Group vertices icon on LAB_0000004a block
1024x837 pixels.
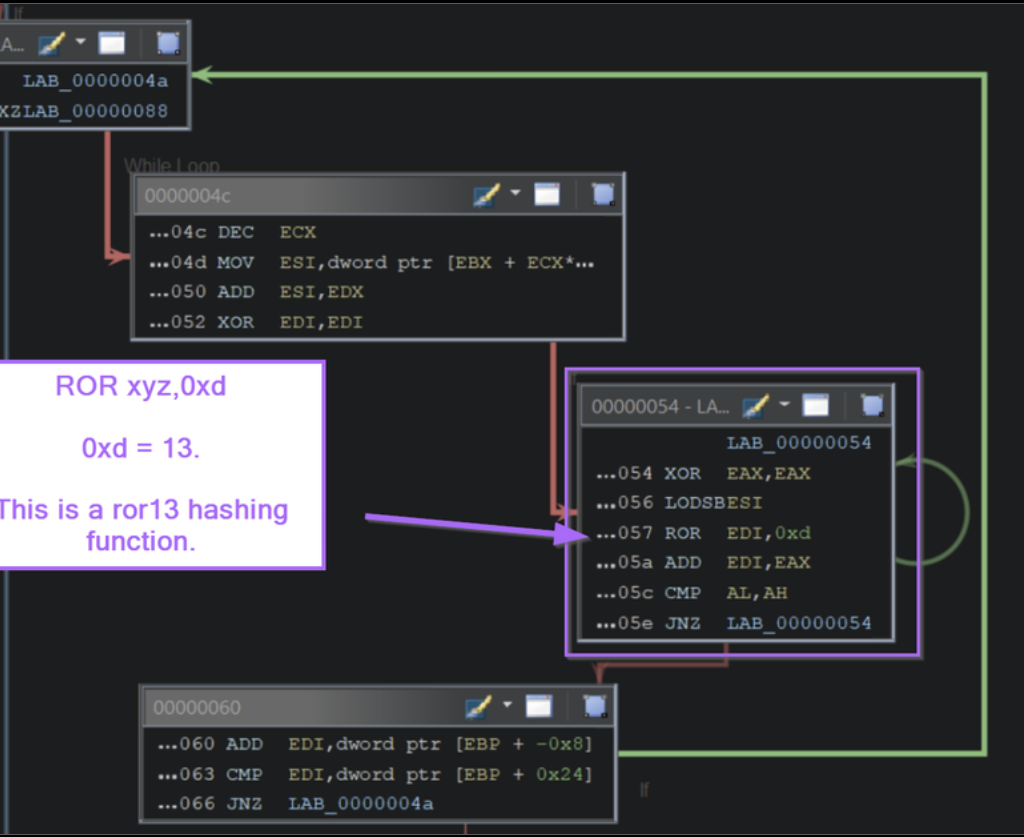[x=168, y=43]
